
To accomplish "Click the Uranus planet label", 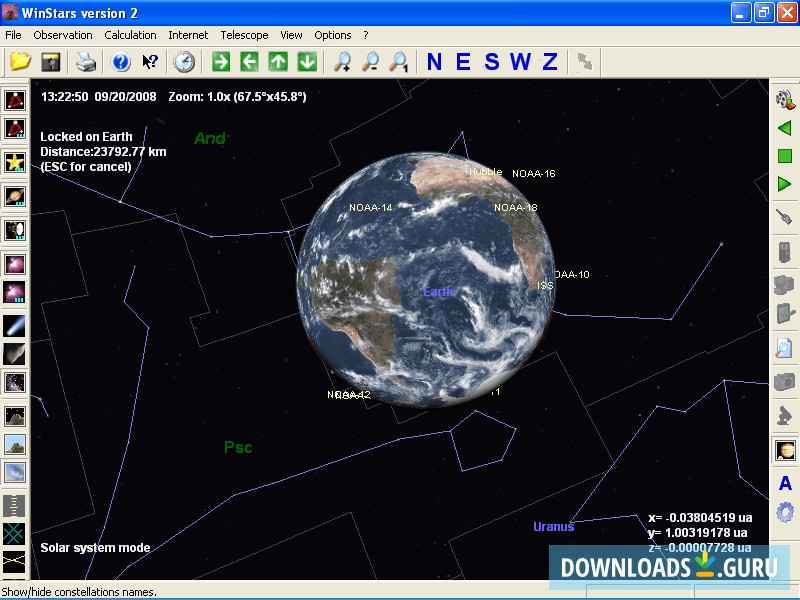I will point(554,527).
